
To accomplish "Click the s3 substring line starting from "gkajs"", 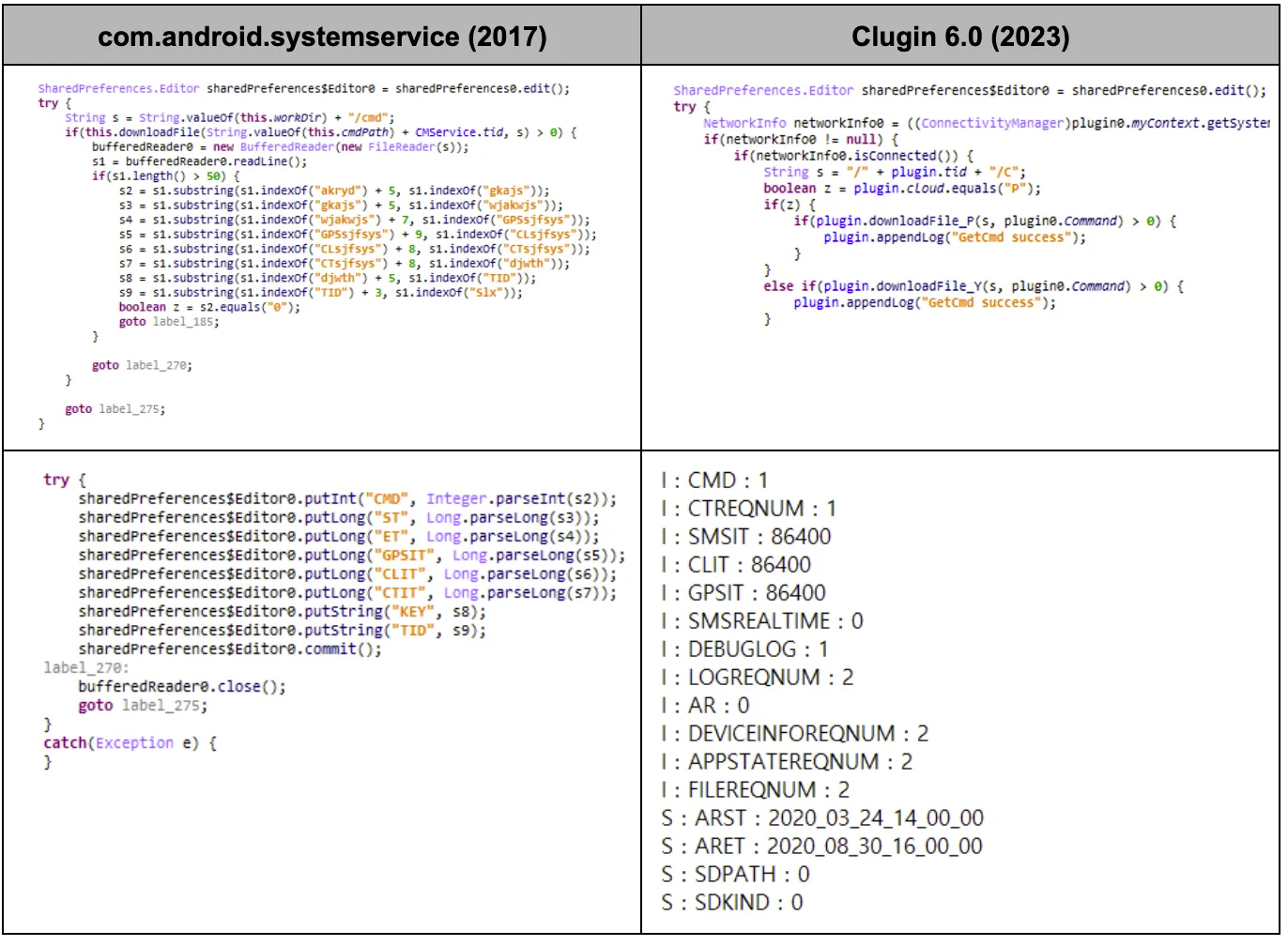I will (x=340, y=206).
